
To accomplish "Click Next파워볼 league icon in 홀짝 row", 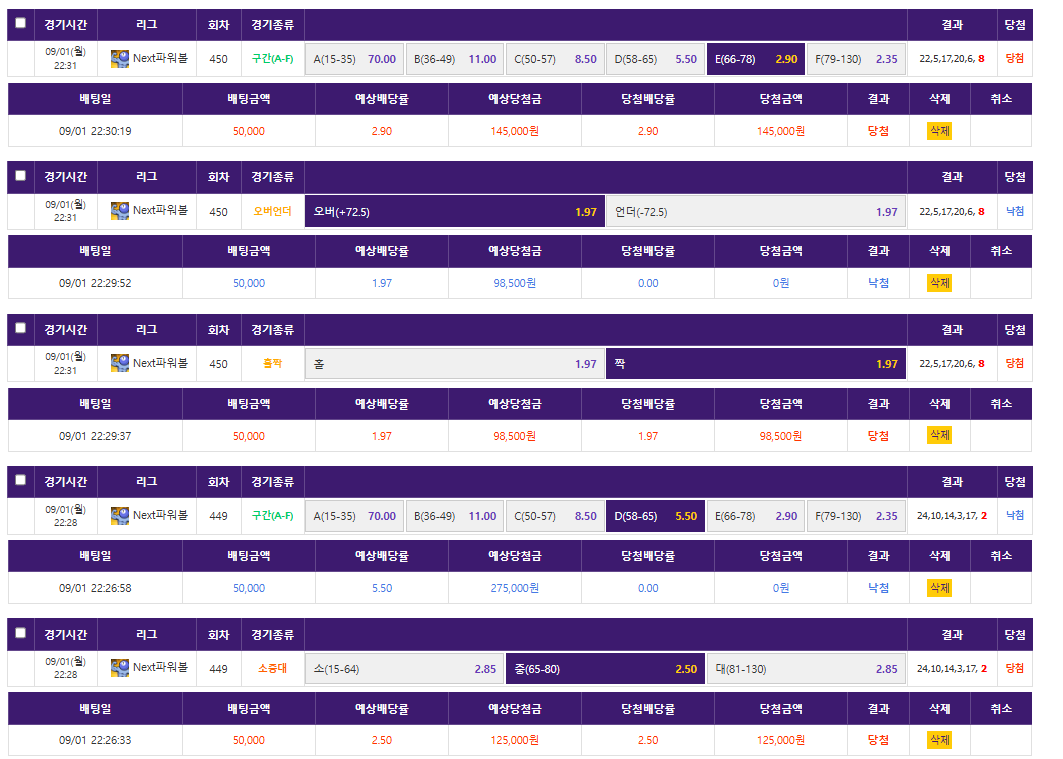I will point(120,363).
